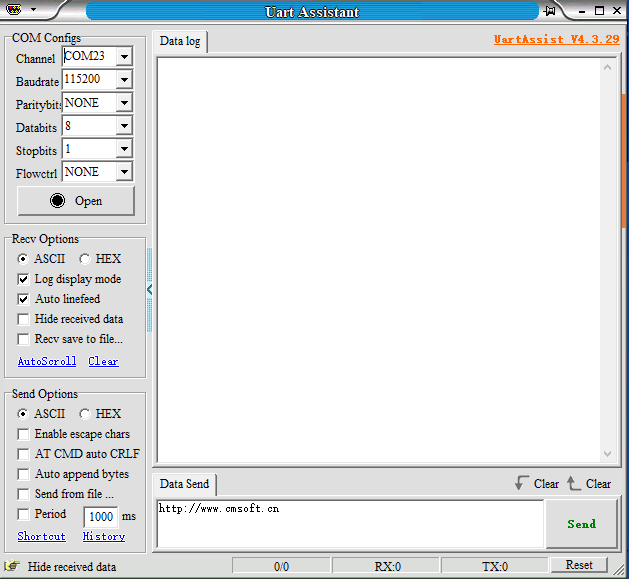This screenshot has height=579, width=629.
Task: Click the Hide received data status text
Action: [72, 567]
